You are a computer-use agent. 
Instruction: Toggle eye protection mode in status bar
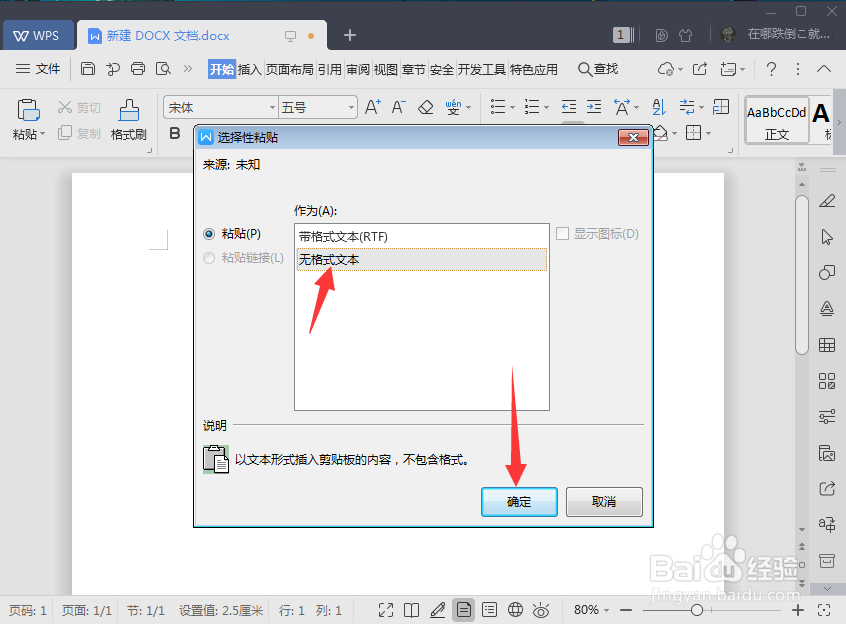tap(541, 609)
